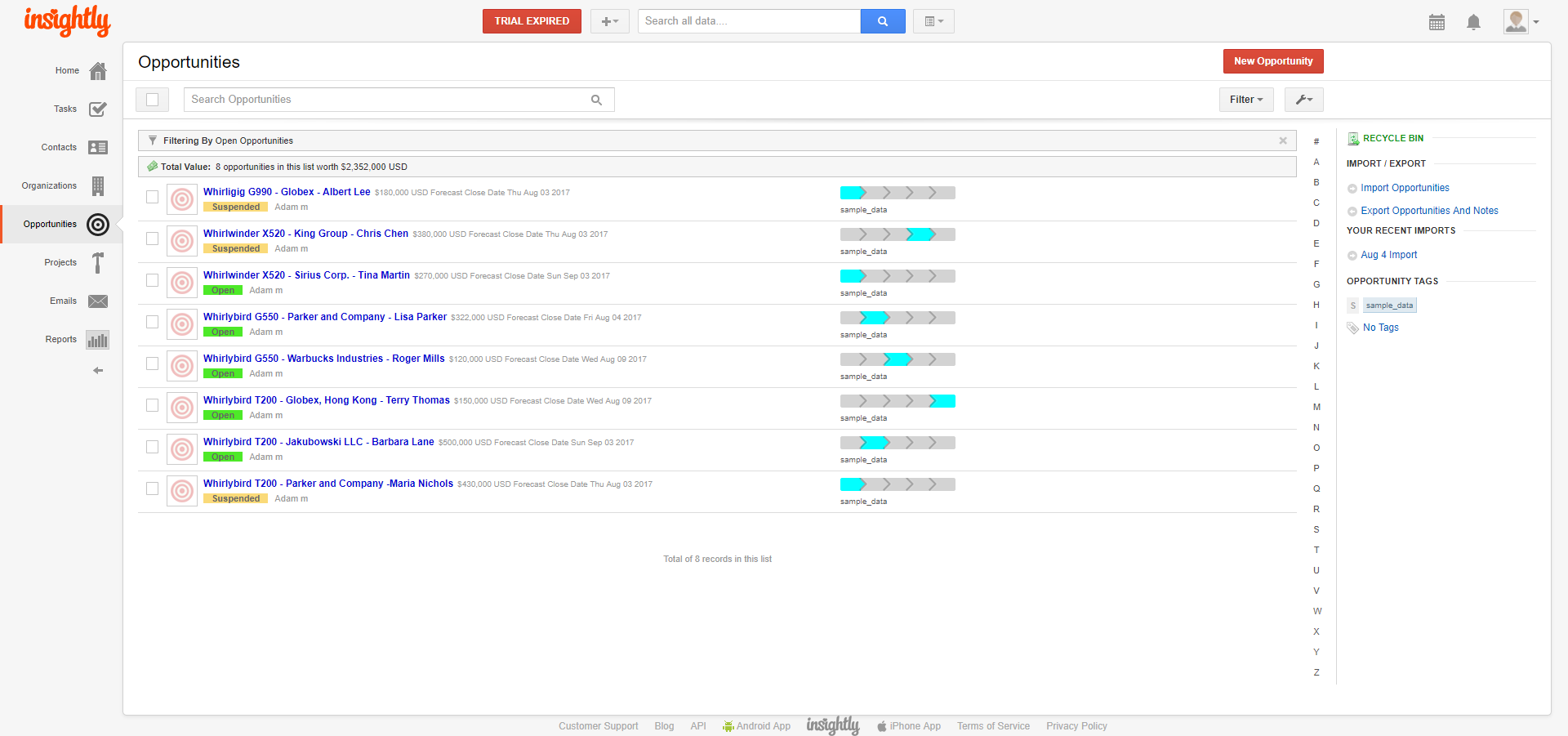Screen dimensions: 1568x736
Task: Open Export Opportunities And Notes link
Action: 1429,211
